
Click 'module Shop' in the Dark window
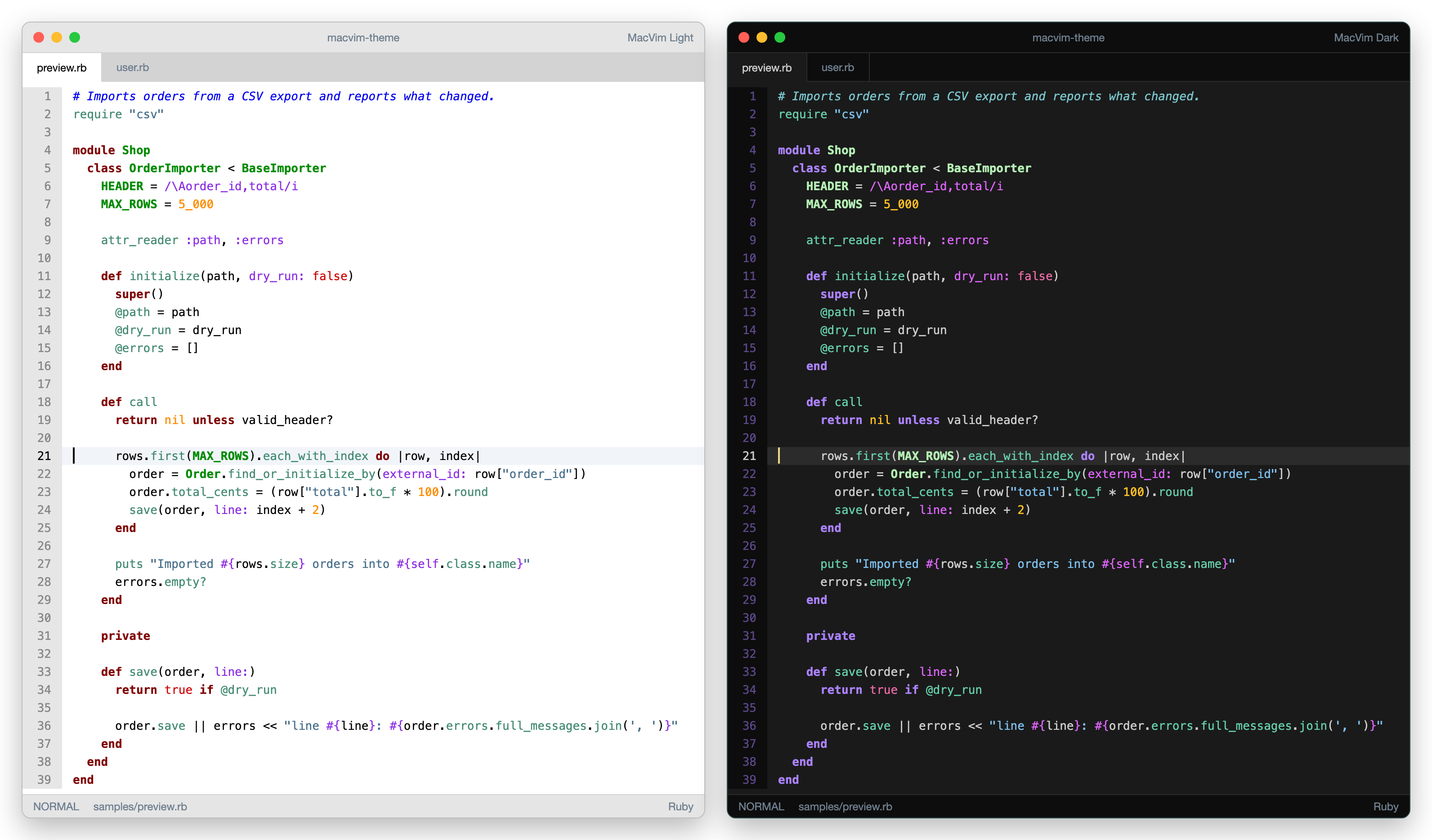817,150
